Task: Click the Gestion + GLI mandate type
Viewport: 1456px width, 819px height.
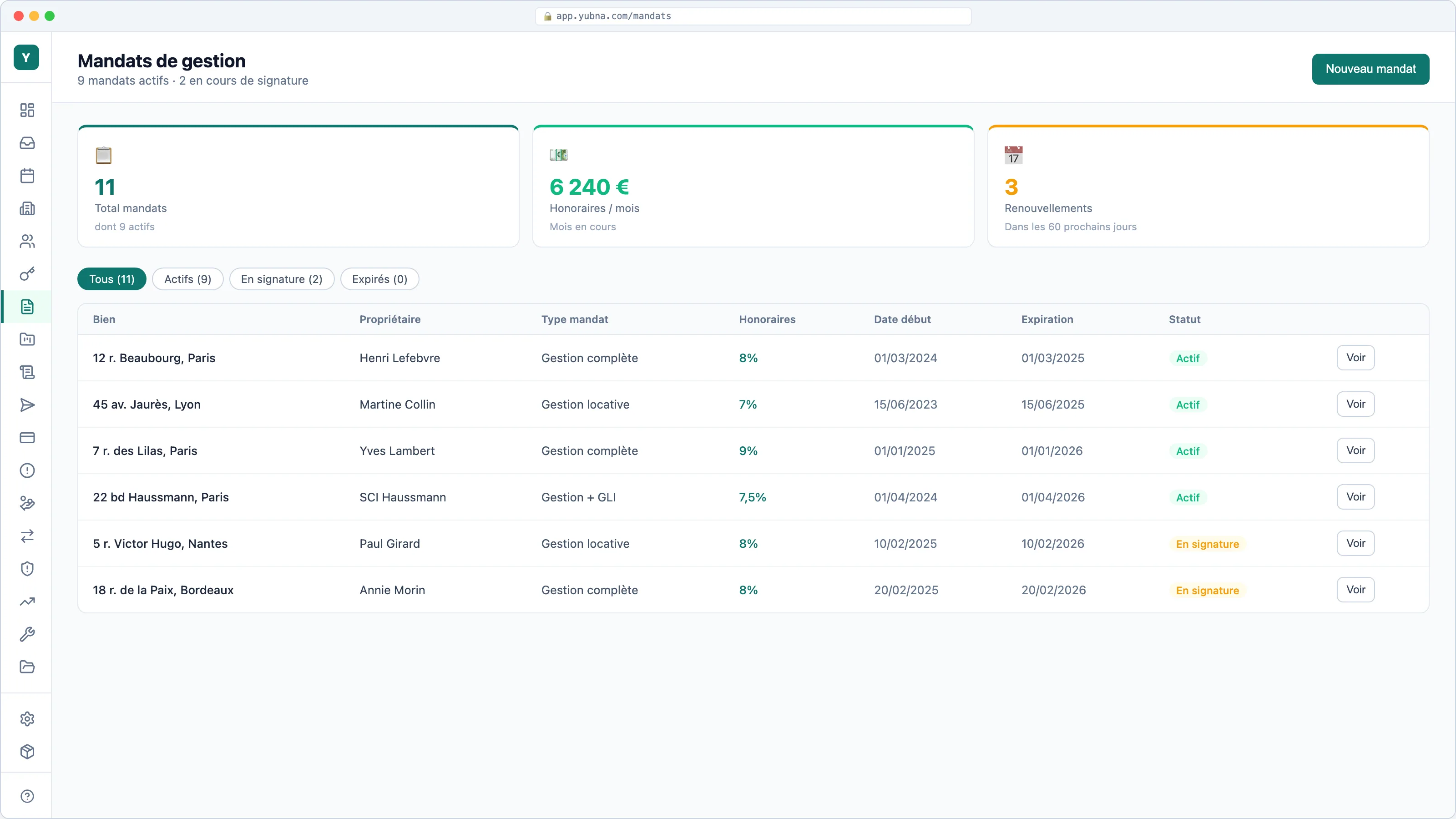Action: click(x=578, y=497)
